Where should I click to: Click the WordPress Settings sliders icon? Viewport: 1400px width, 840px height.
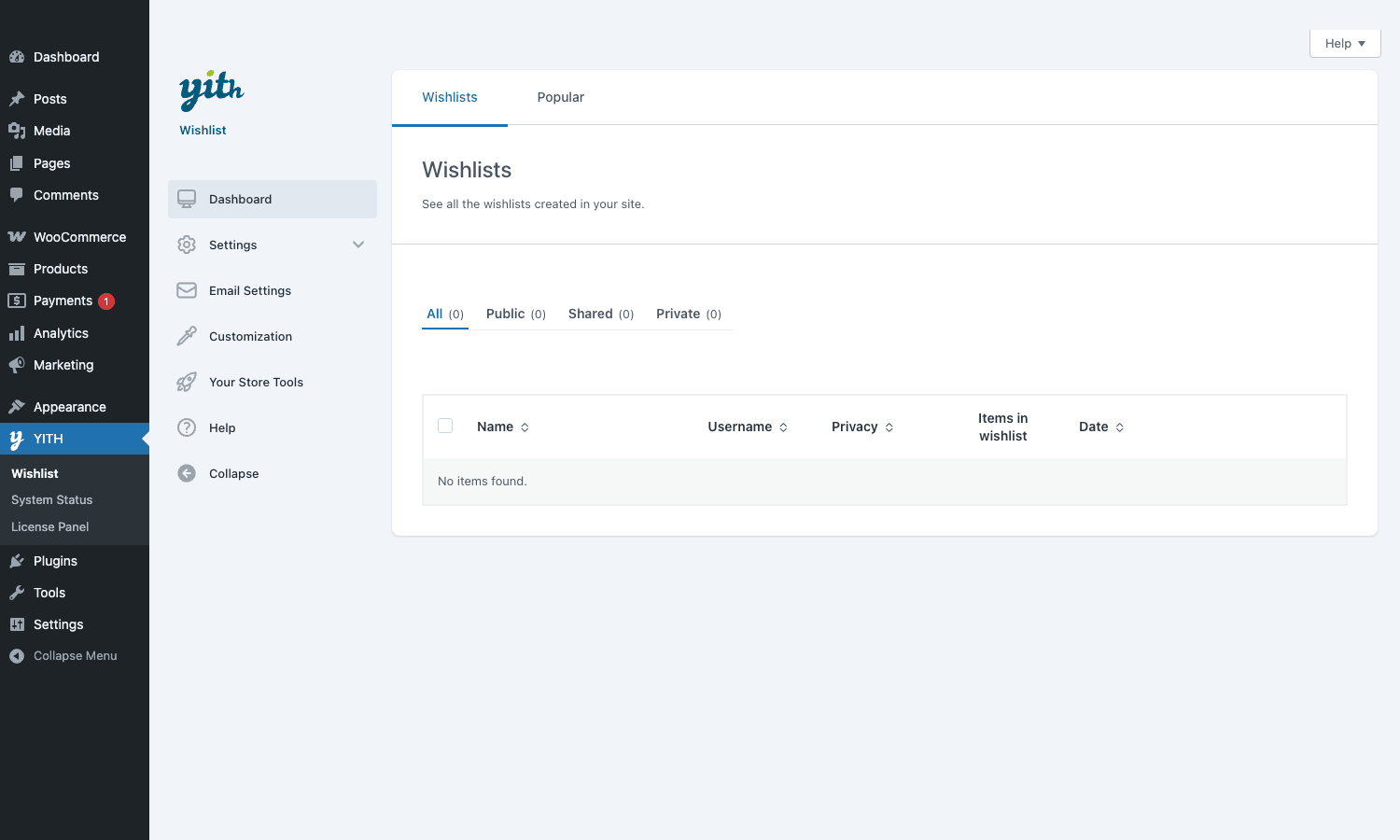click(x=17, y=624)
